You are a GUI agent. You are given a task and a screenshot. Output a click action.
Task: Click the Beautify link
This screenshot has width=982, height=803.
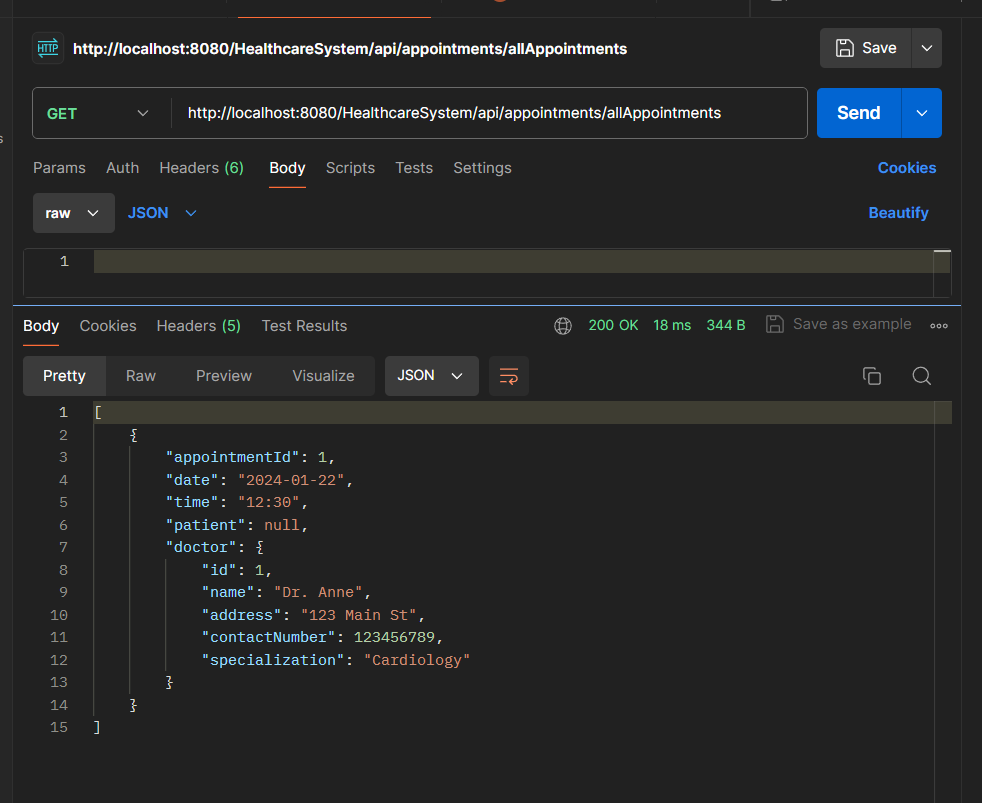pyautogui.click(x=898, y=213)
